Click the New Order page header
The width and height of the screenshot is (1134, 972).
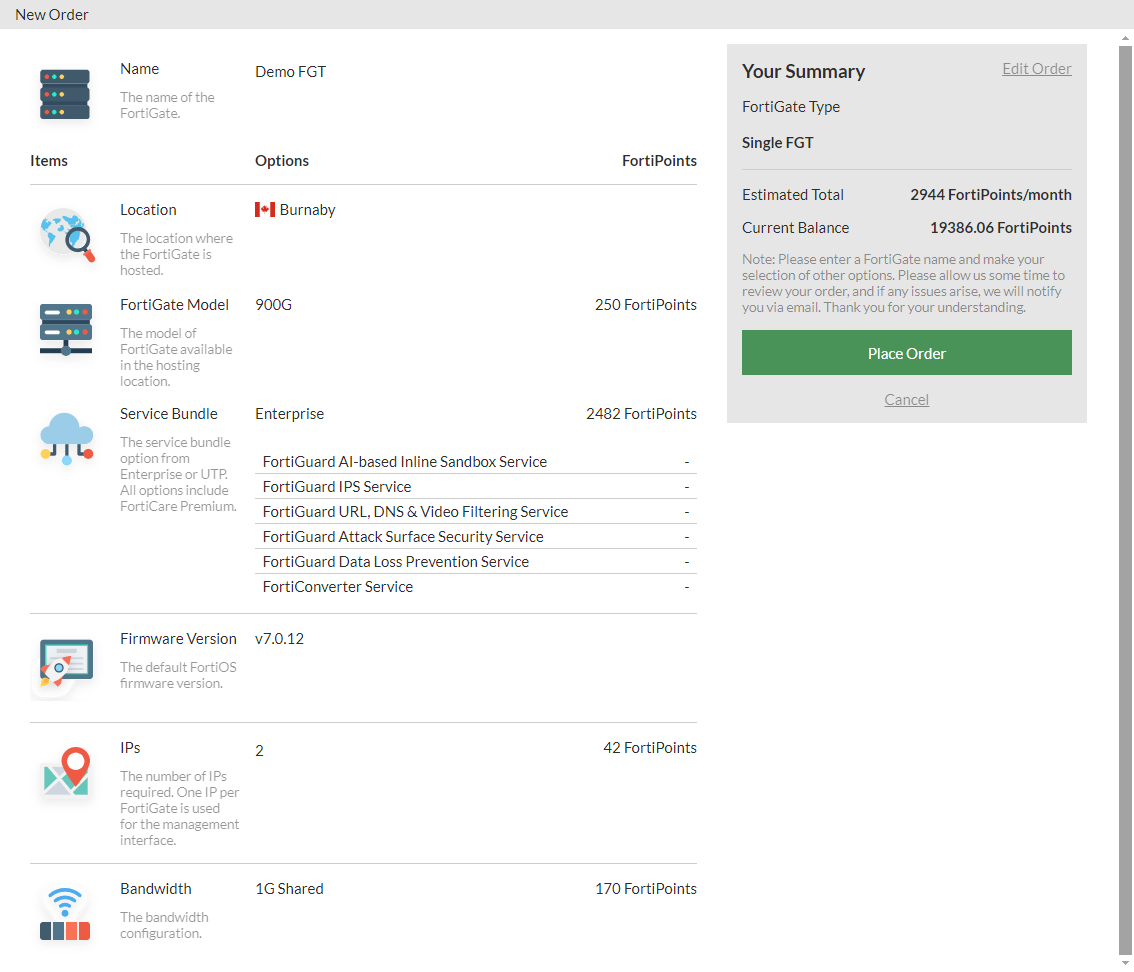tap(51, 14)
